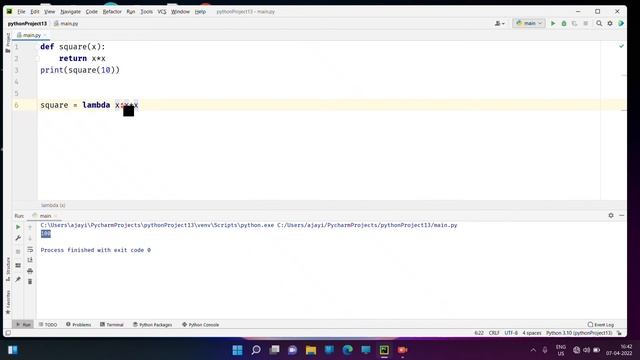
Task: Run main with the green toolbar play button
Action: [553, 24]
